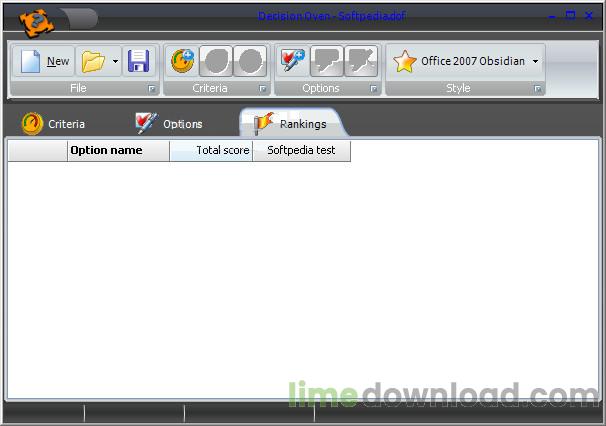Click the open folder icon

coord(93,62)
